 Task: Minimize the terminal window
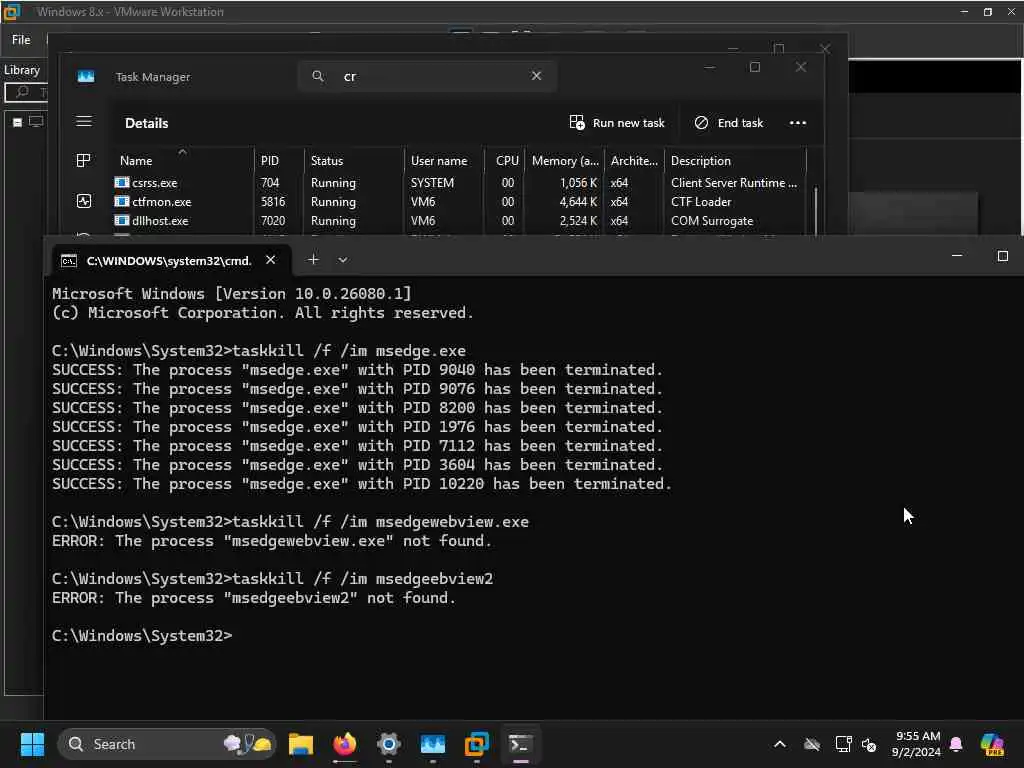[x=957, y=256]
